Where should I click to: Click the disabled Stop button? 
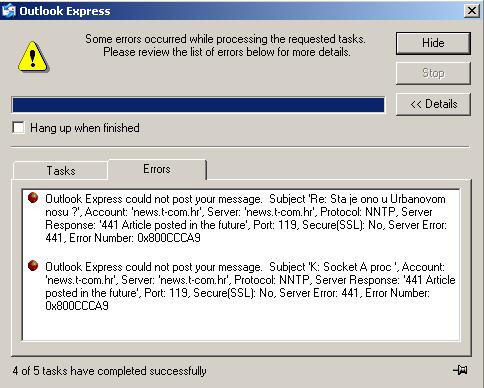433,73
